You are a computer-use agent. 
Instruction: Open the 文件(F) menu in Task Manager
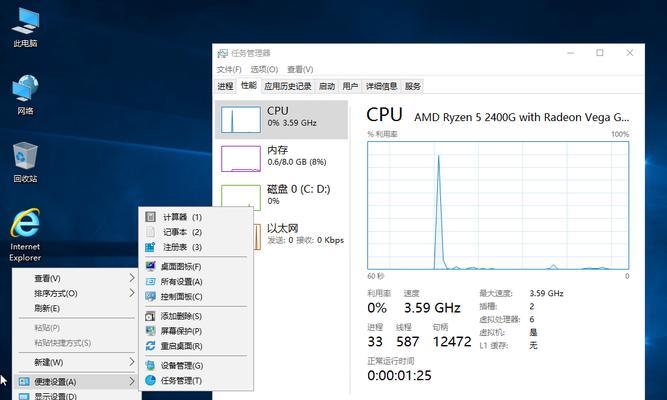click(x=229, y=69)
